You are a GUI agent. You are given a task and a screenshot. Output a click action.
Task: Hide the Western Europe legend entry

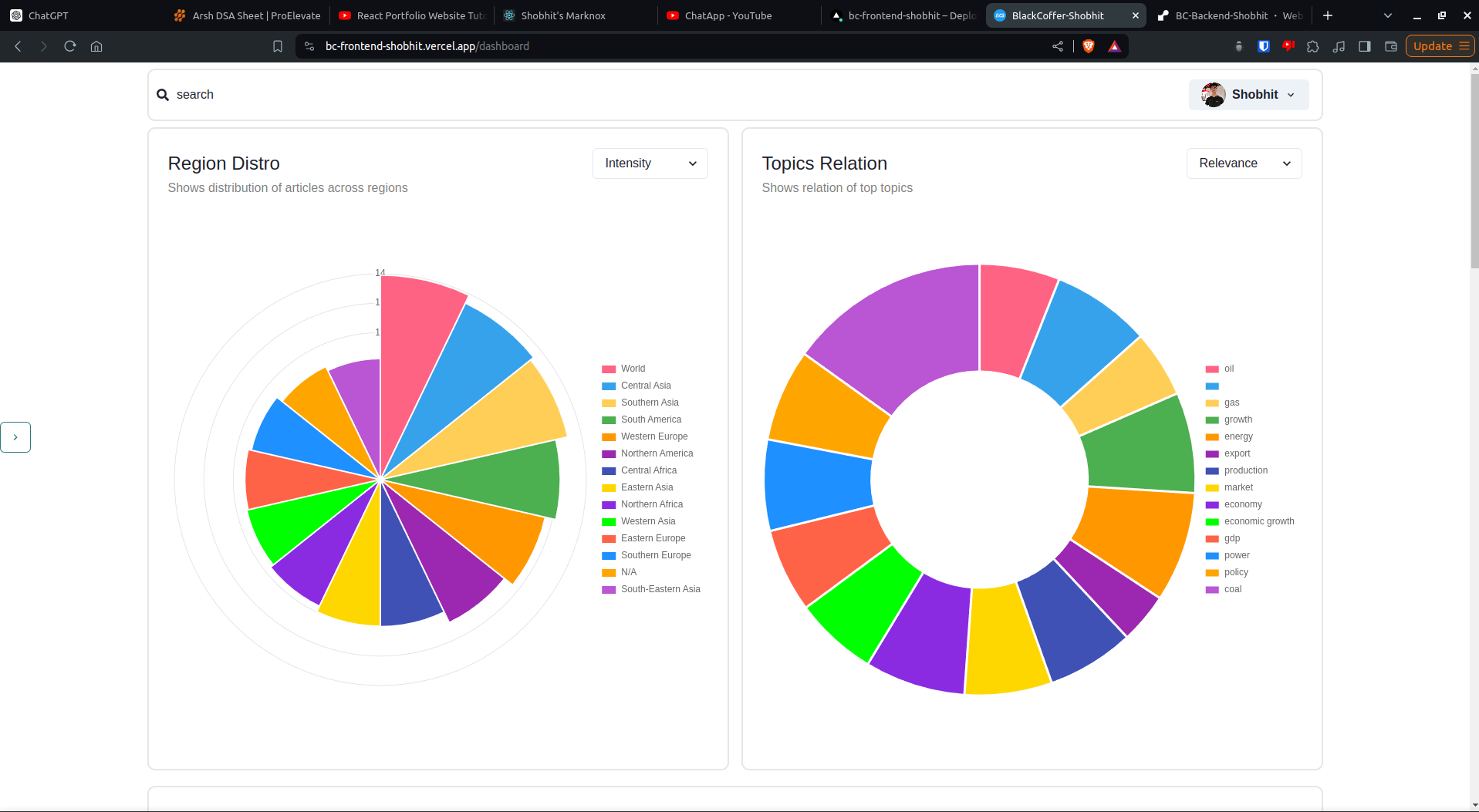653,436
